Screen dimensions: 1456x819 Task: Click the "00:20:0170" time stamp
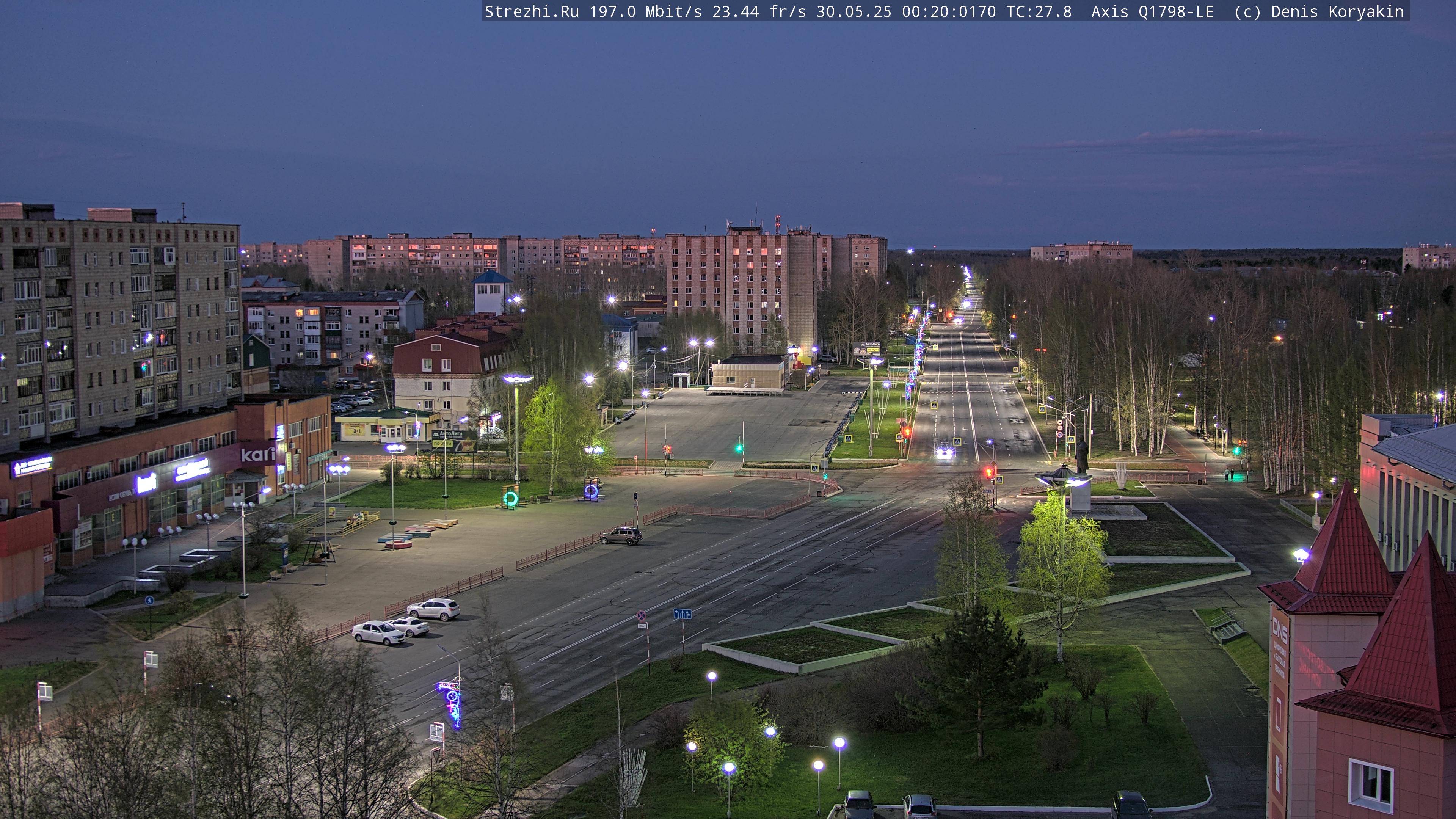click(x=949, y=12)
